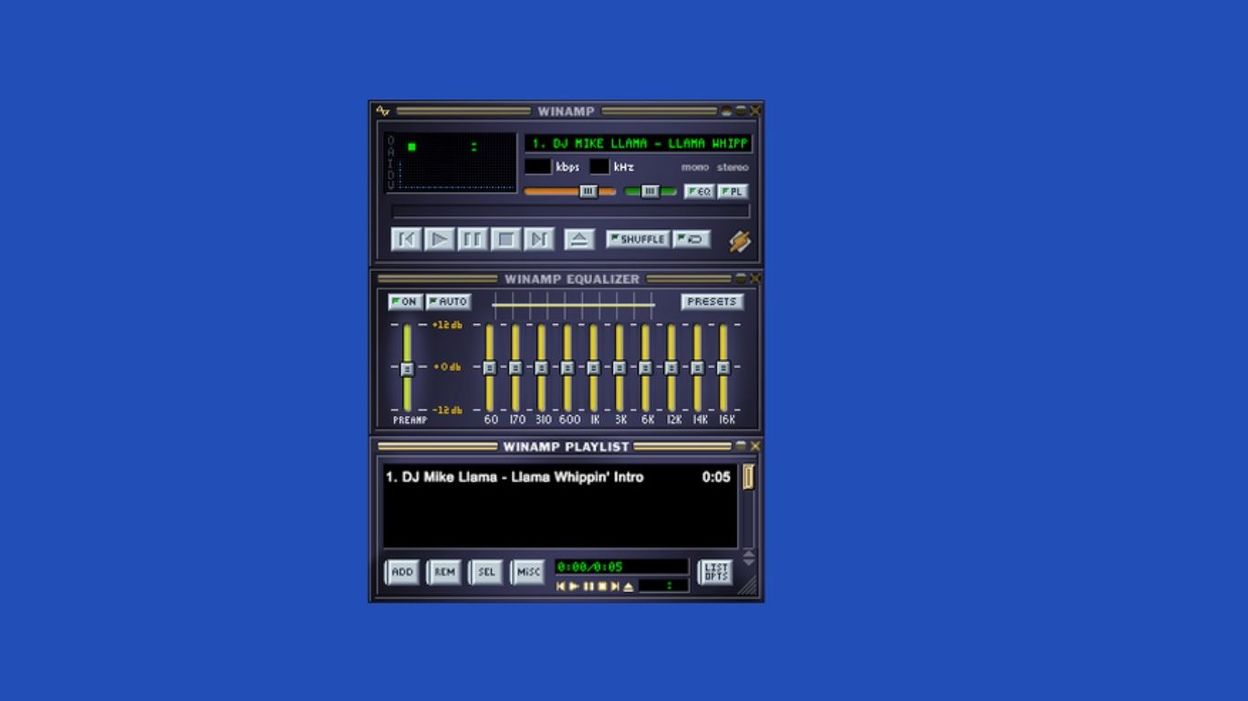Open the playlist ADD menu
This screenshot has width=1248, height=701.
(402, 572)
